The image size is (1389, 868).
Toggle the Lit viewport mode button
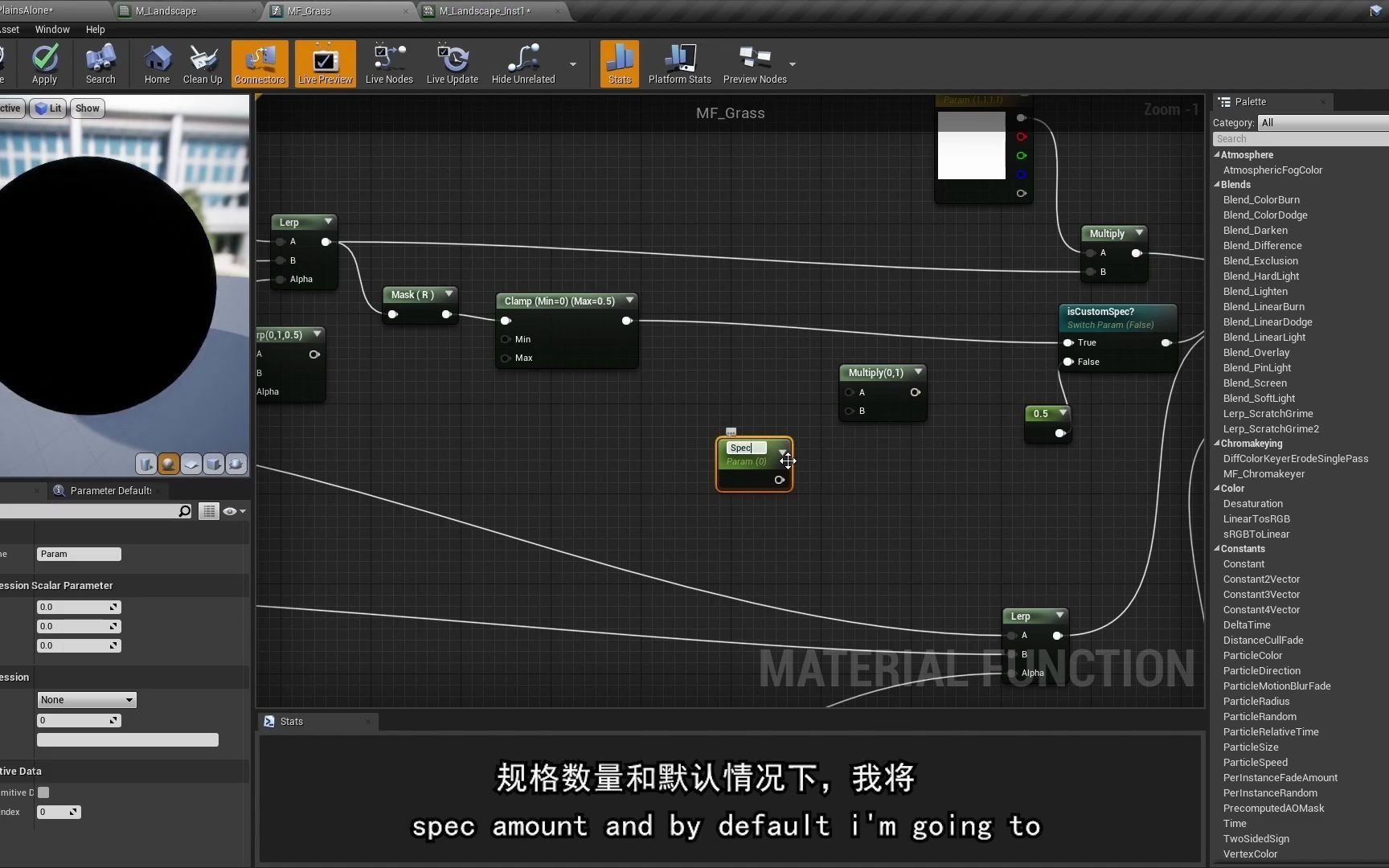pos(48,108)
